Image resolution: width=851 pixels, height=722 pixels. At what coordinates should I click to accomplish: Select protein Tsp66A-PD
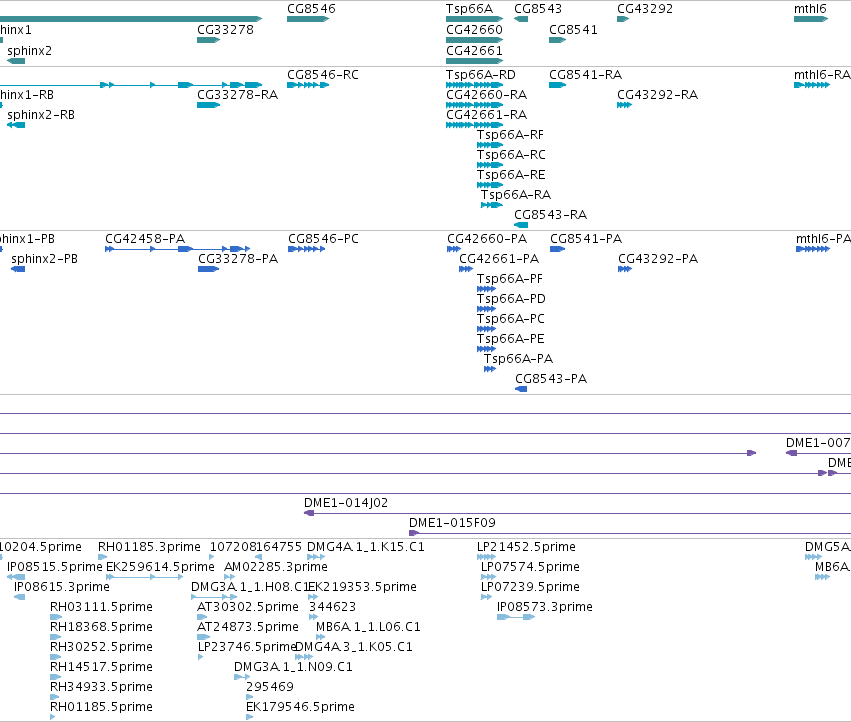click(x=486, y=309)
